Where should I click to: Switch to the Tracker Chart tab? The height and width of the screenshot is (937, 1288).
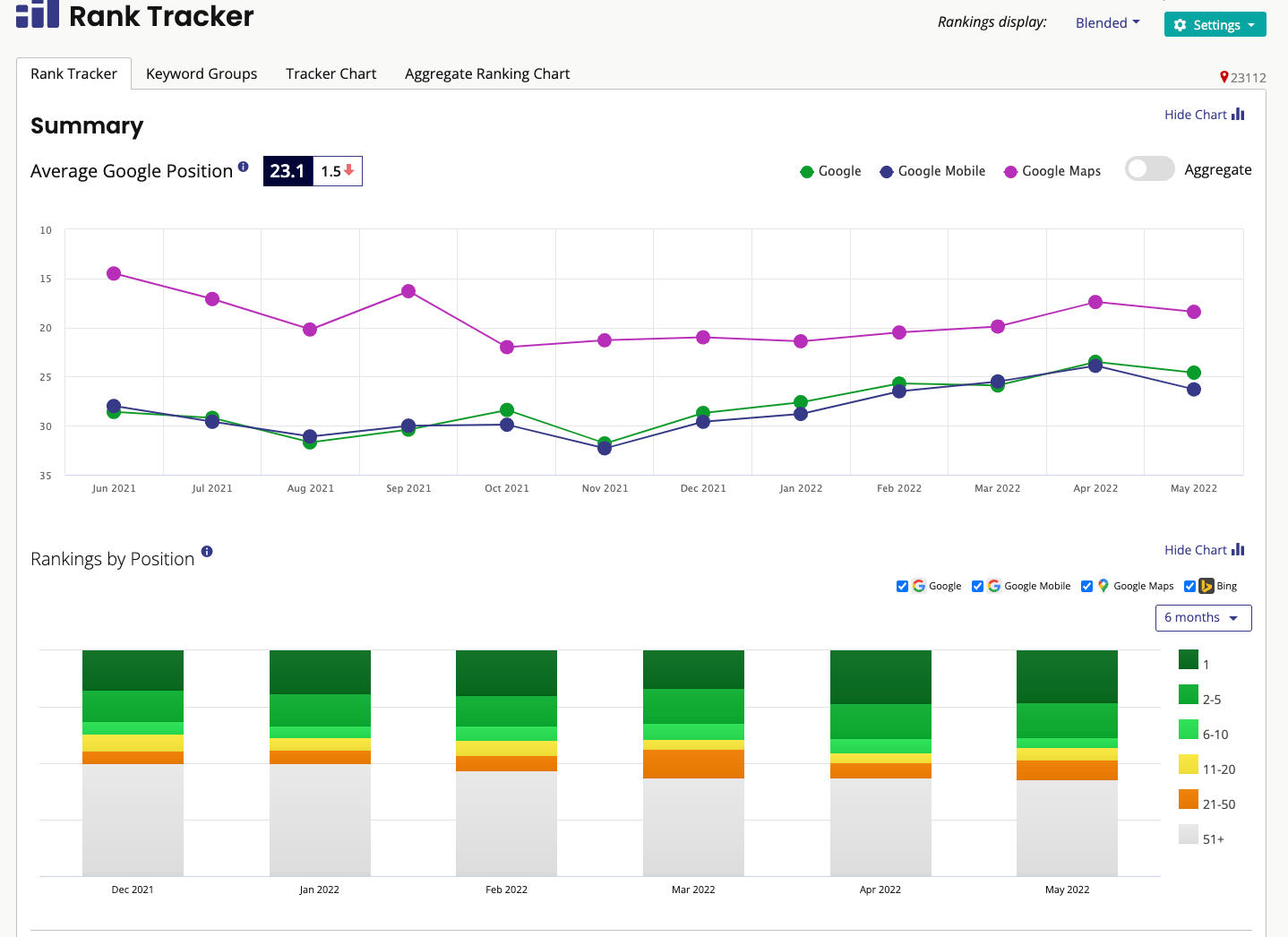[x=331, y=73]
